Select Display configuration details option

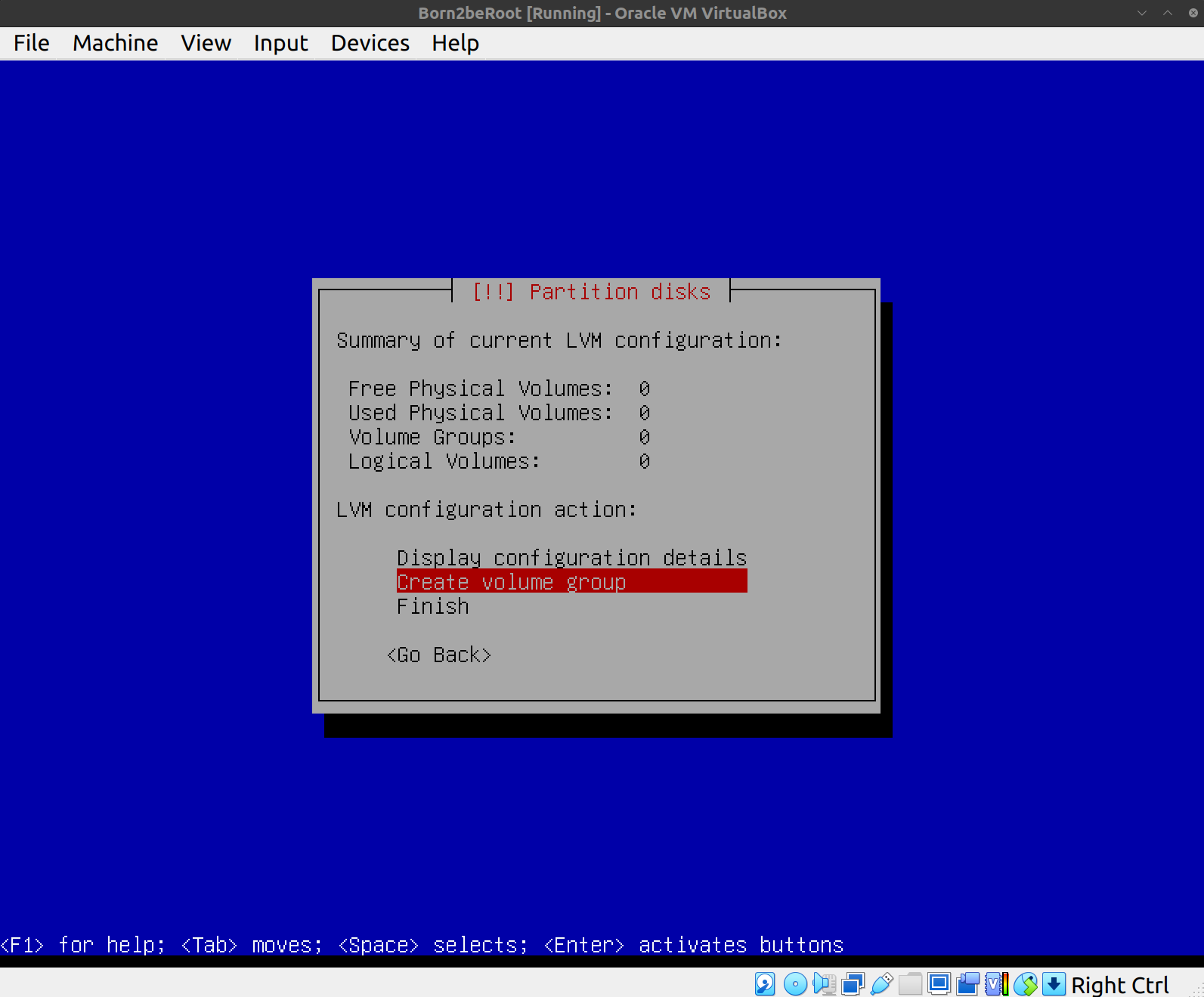click(572, 558)
